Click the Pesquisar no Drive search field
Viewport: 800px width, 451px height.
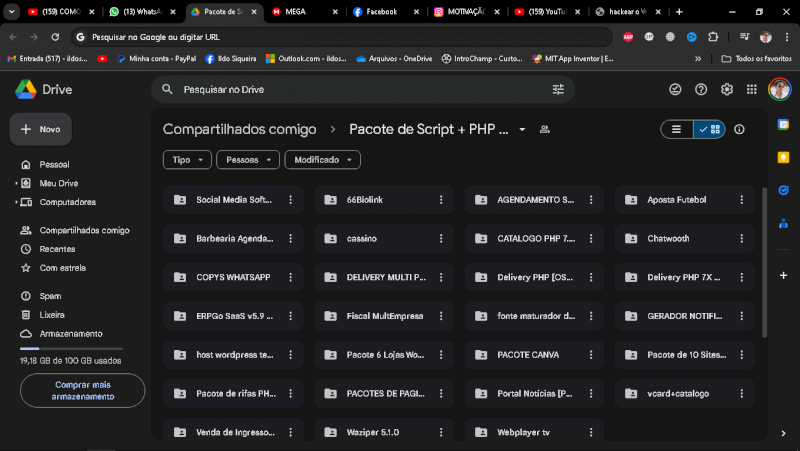coord(350,90)
